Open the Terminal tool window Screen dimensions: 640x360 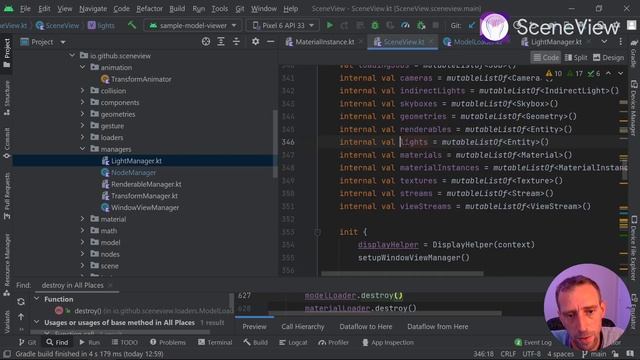(215, 342)
